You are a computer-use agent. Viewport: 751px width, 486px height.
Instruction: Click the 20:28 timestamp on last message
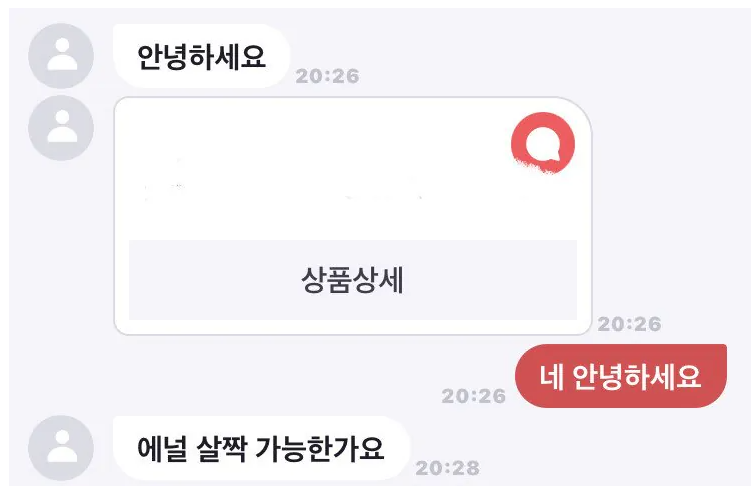click(448, 468)
